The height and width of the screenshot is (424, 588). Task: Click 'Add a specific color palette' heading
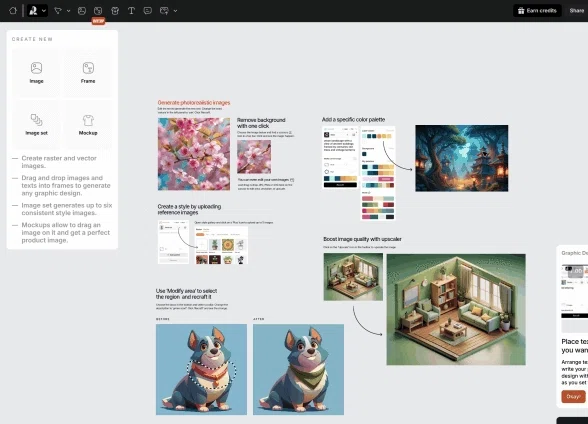pyautogui.click(x=353, y=120)
